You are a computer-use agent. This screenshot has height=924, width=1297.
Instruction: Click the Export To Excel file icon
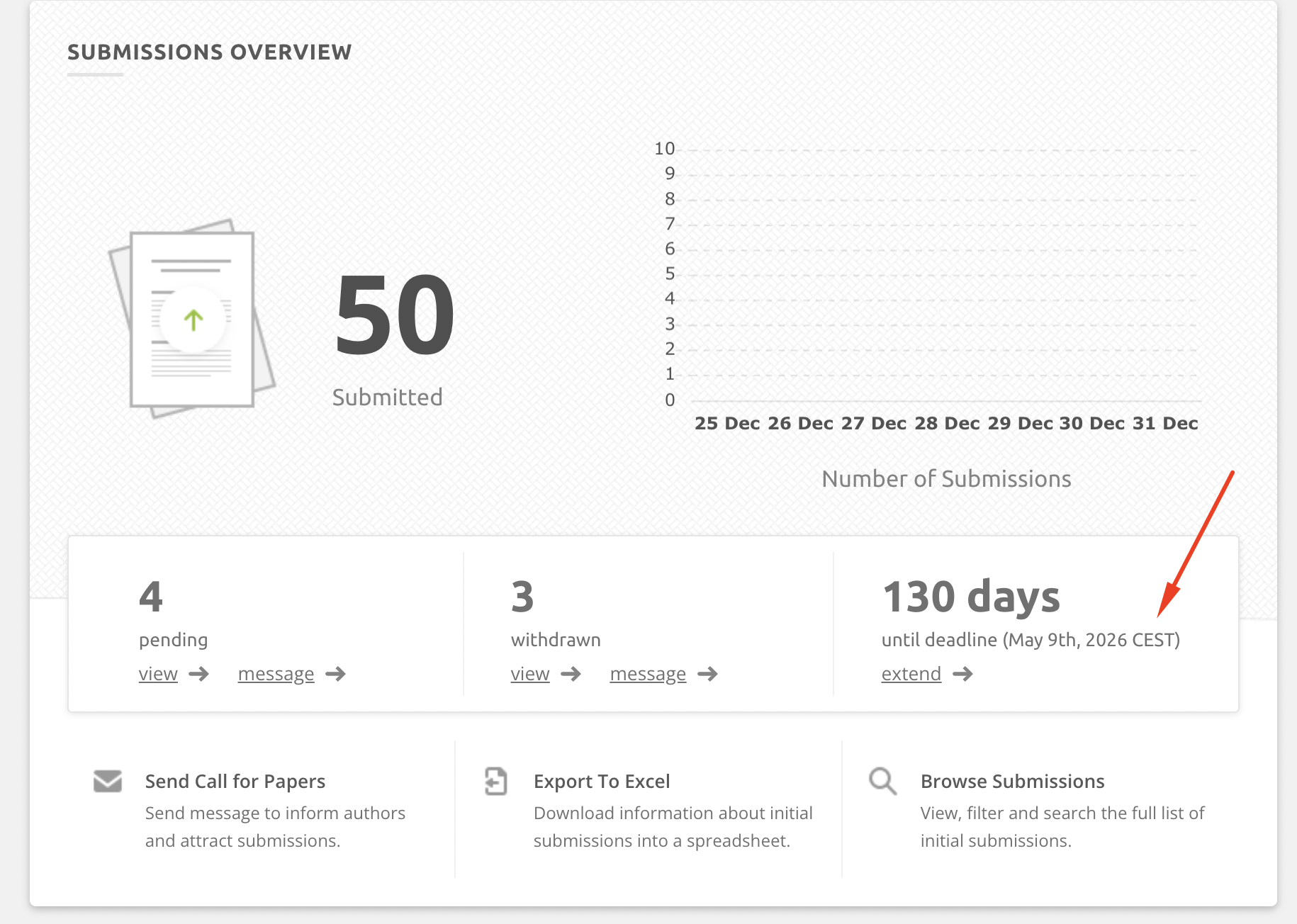tap(495, 781)
